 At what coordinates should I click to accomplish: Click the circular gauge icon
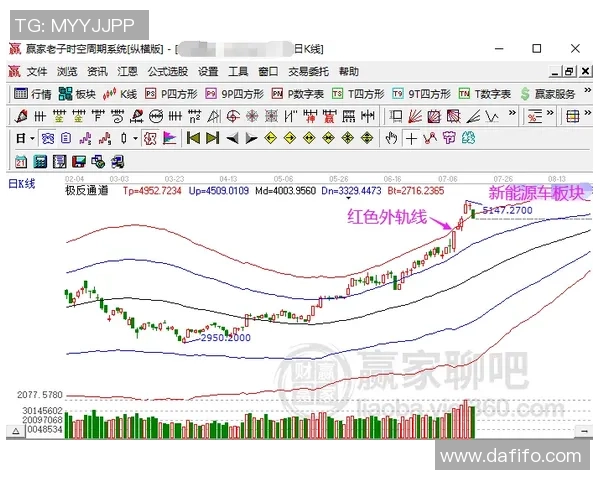pyautogui.click(x=156, y=116)
